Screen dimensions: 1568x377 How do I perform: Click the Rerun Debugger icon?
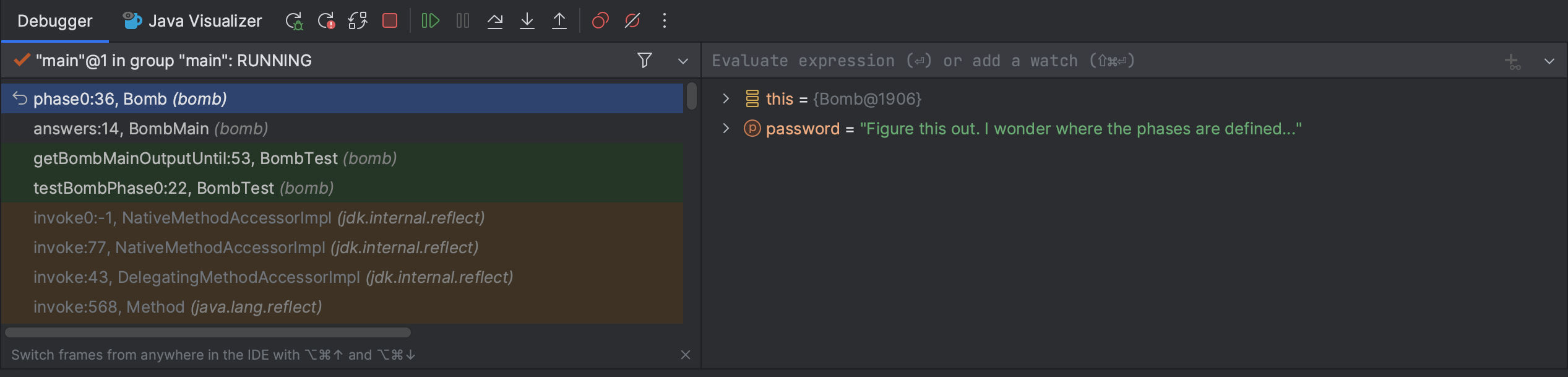coord(293,20)
